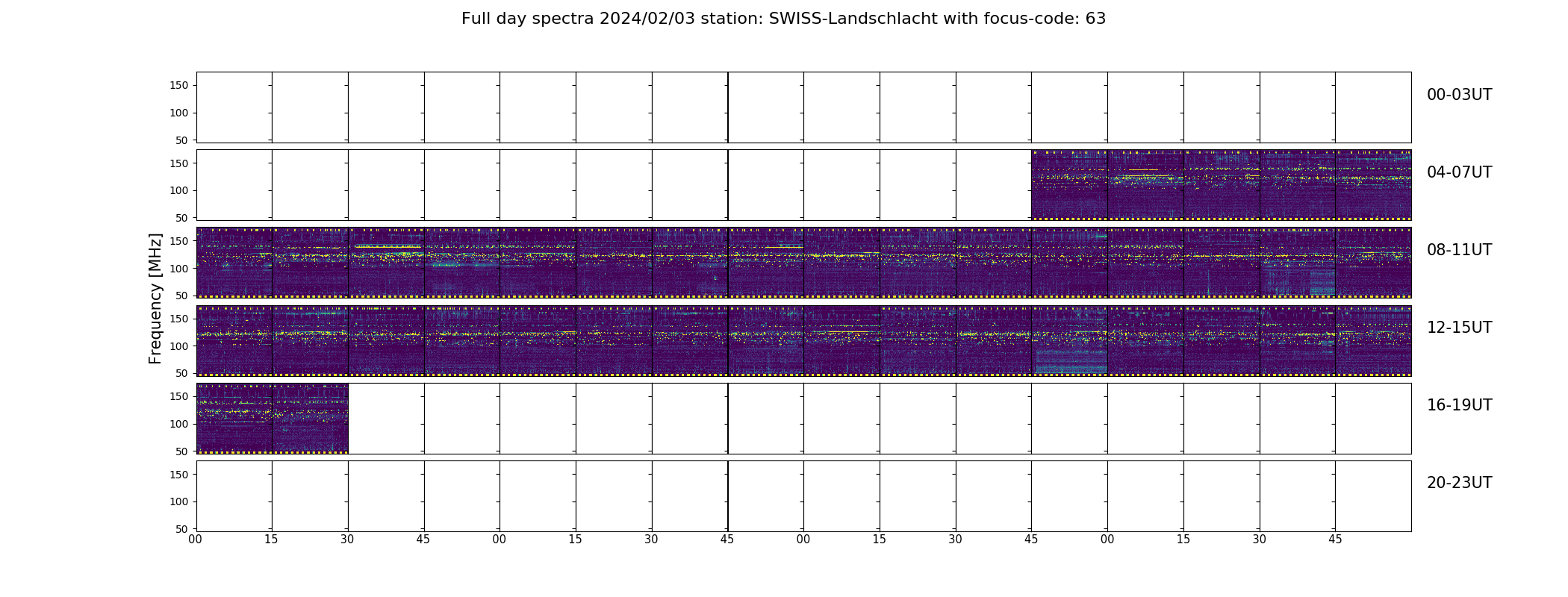Click the figure title mentioning SWISS-Landschlacht
Image resolution: width=1568 pixels, height=597 pixels.
(783, 19)
